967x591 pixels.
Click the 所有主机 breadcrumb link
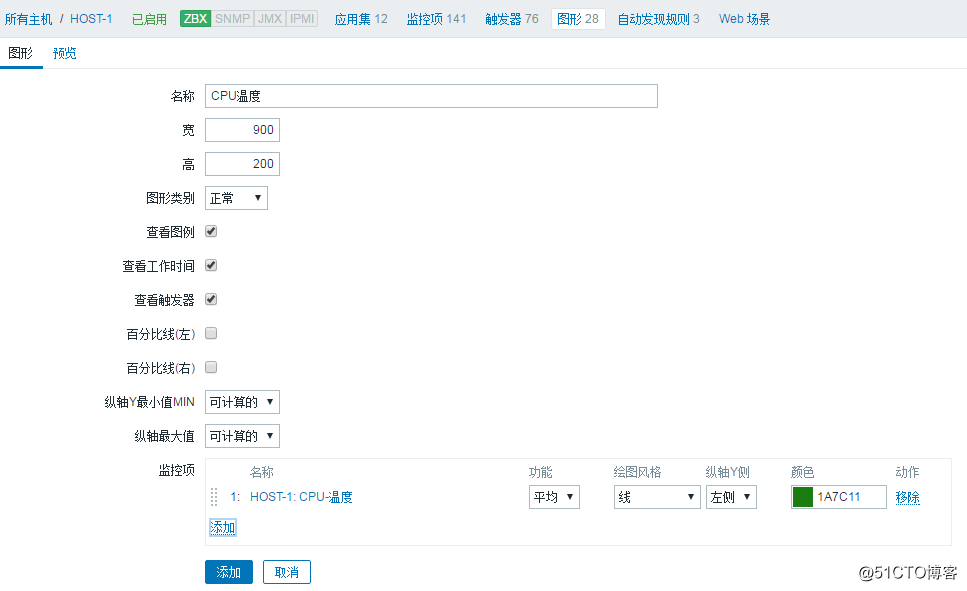click(x=28, y=19)
